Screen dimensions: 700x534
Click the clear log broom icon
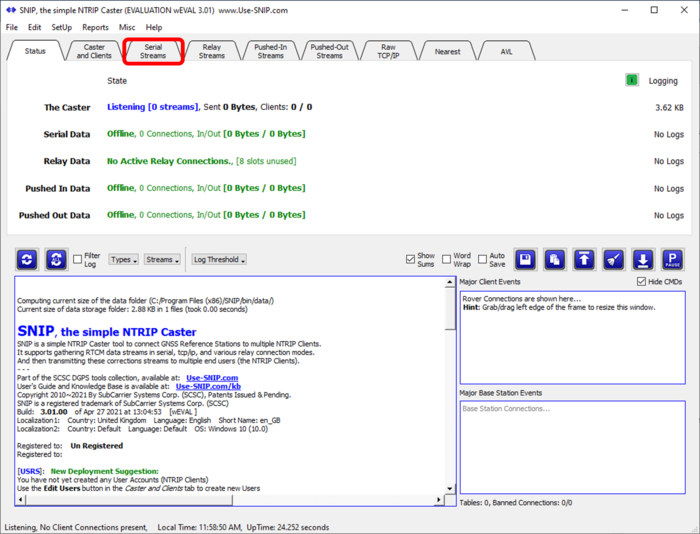click(614, 259)
